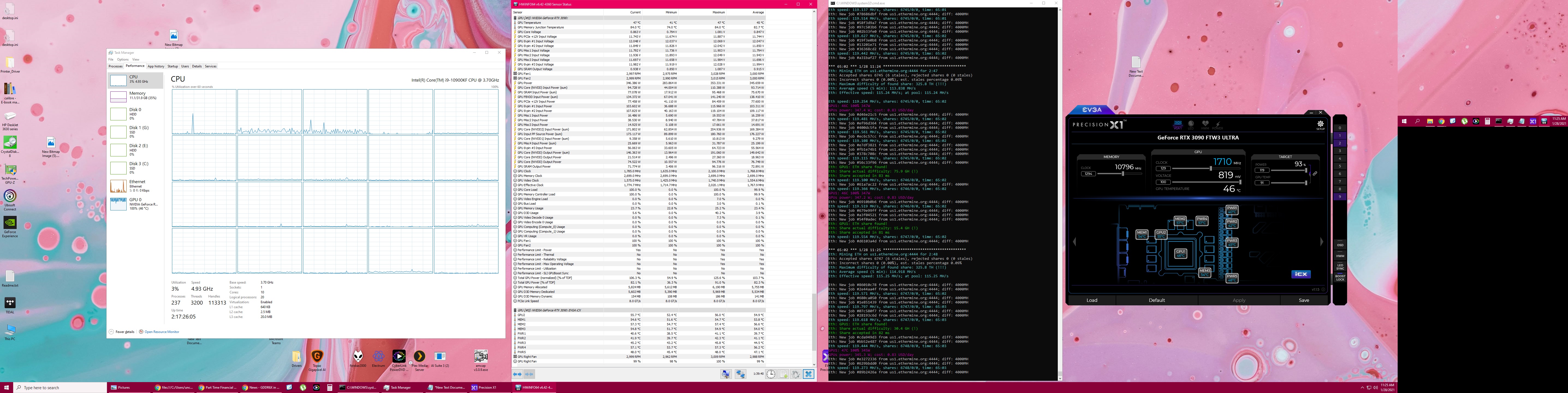Click Fewer details in Task Manager

coord(122,332)
